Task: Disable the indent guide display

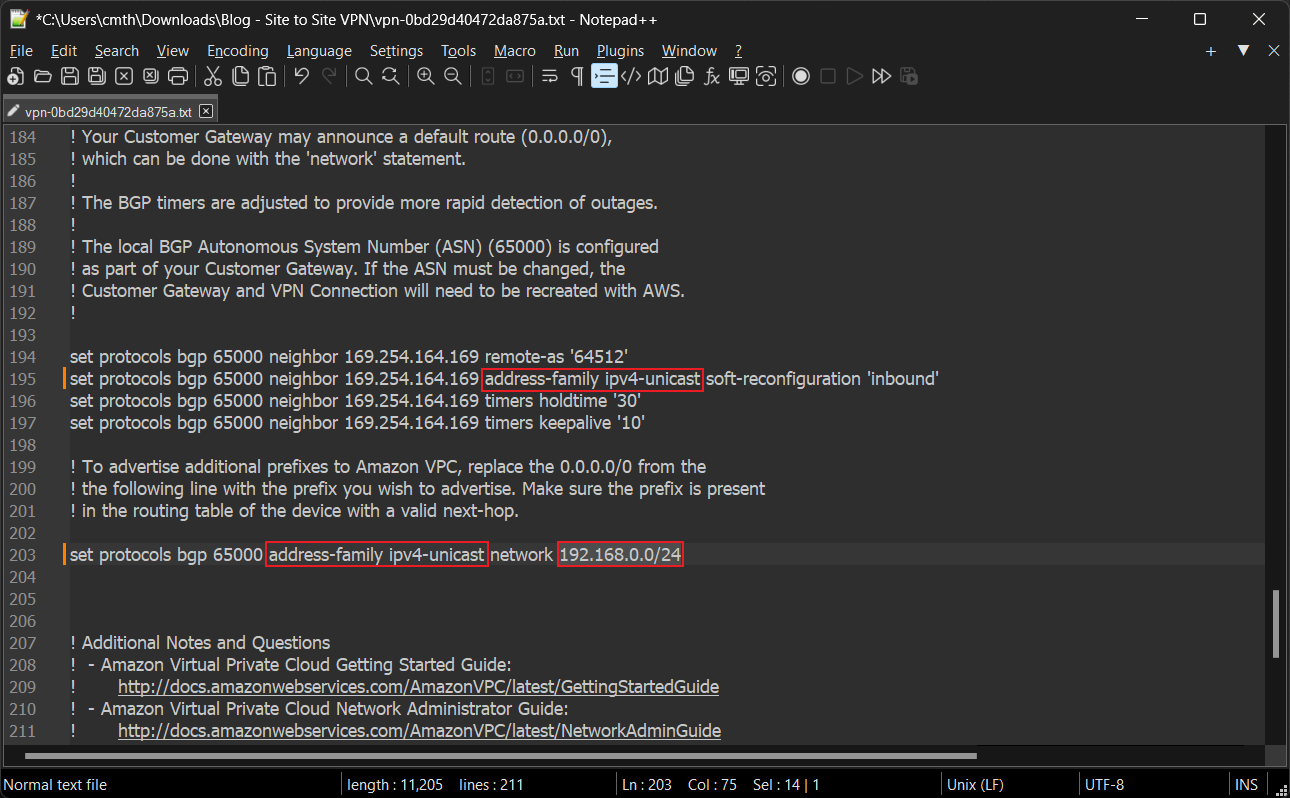Action: tap(604, 76)
